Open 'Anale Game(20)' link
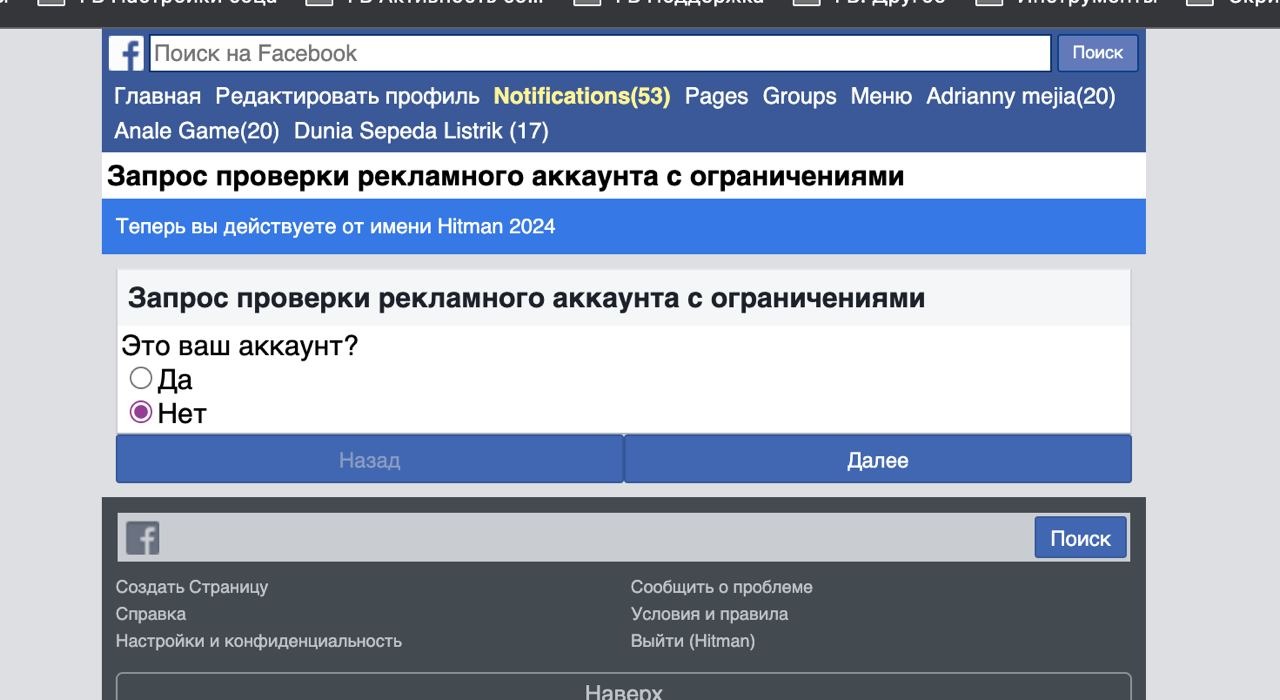 [197, 131]
